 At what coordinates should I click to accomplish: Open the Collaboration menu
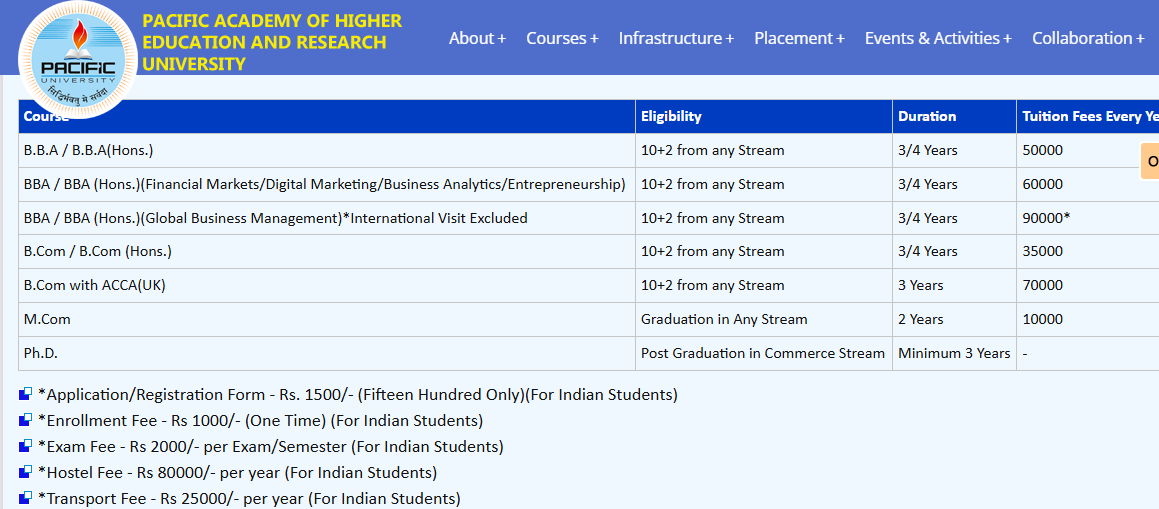click(x=1088, y=38)
